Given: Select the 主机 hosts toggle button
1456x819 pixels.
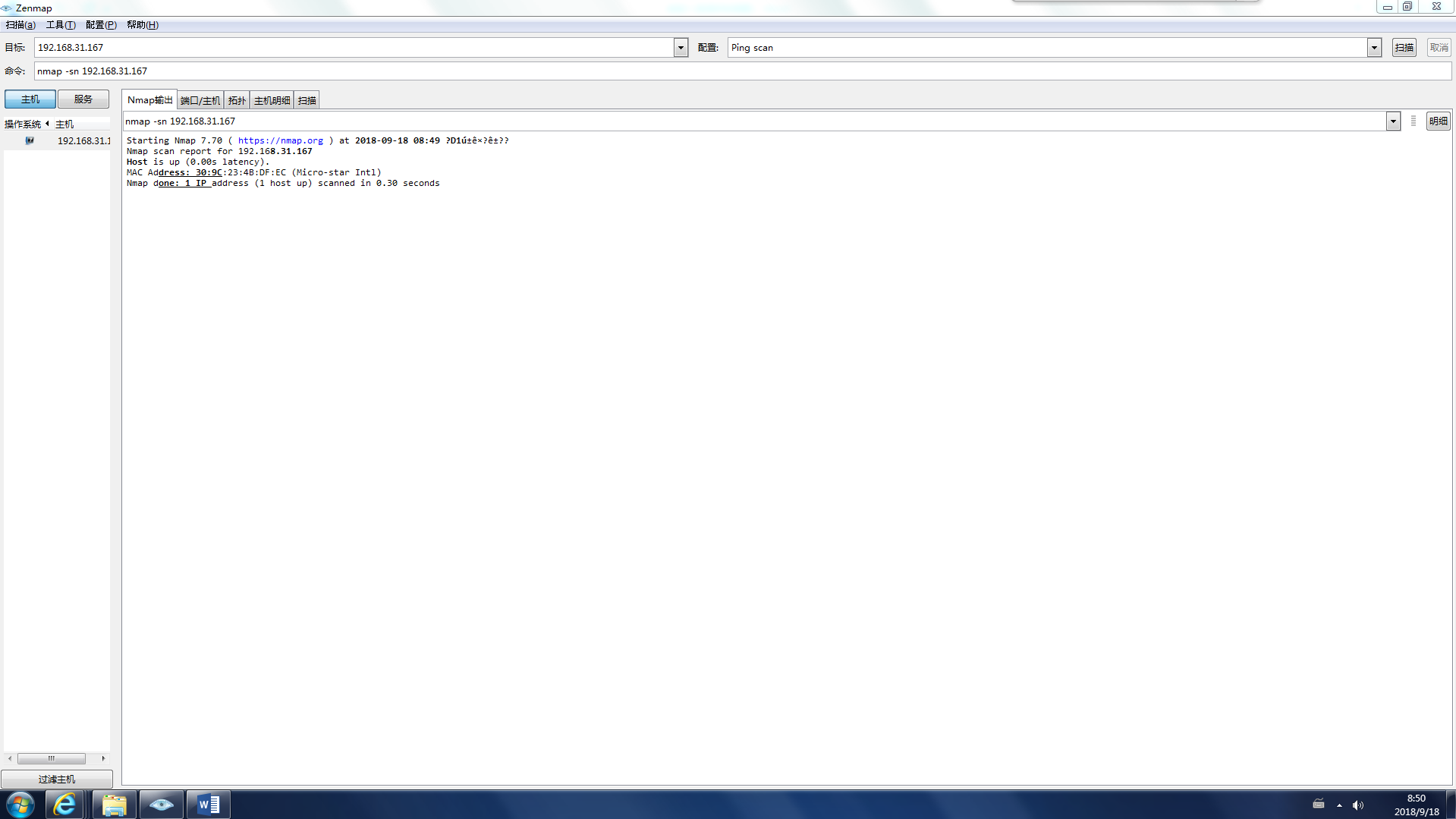Looking at the screenshot, I should pos(30,99).
